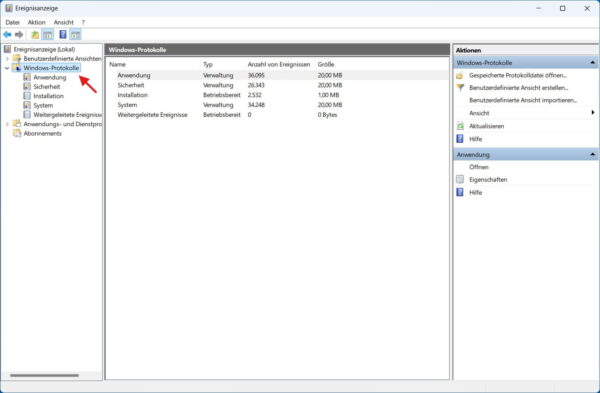The image size is (600, 393).
Task: Click the filter funnel icon for custom view
Action: click(x=460, y=88)
